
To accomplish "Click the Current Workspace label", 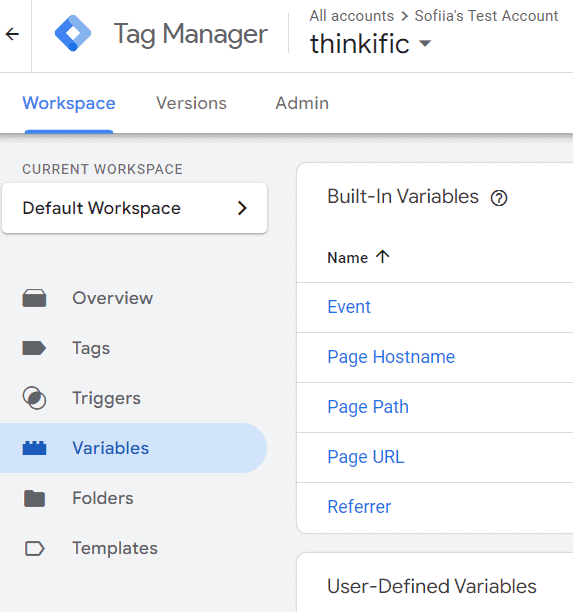I will 102,169.
